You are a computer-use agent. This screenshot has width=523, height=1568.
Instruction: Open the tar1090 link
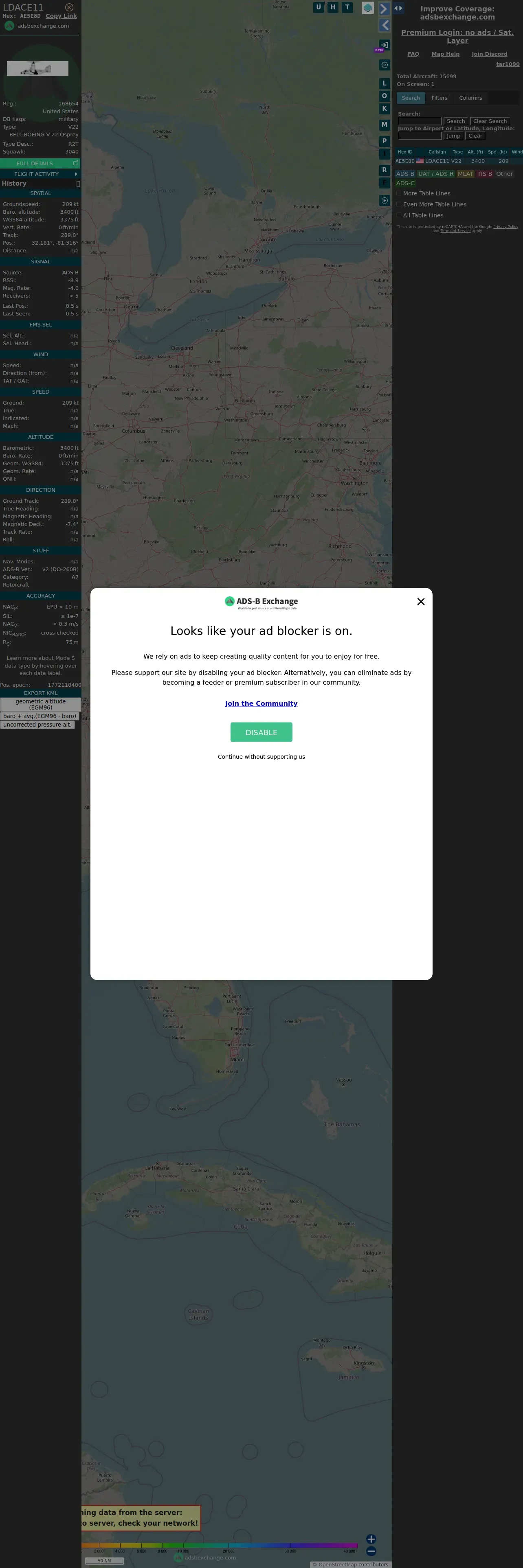508,64
